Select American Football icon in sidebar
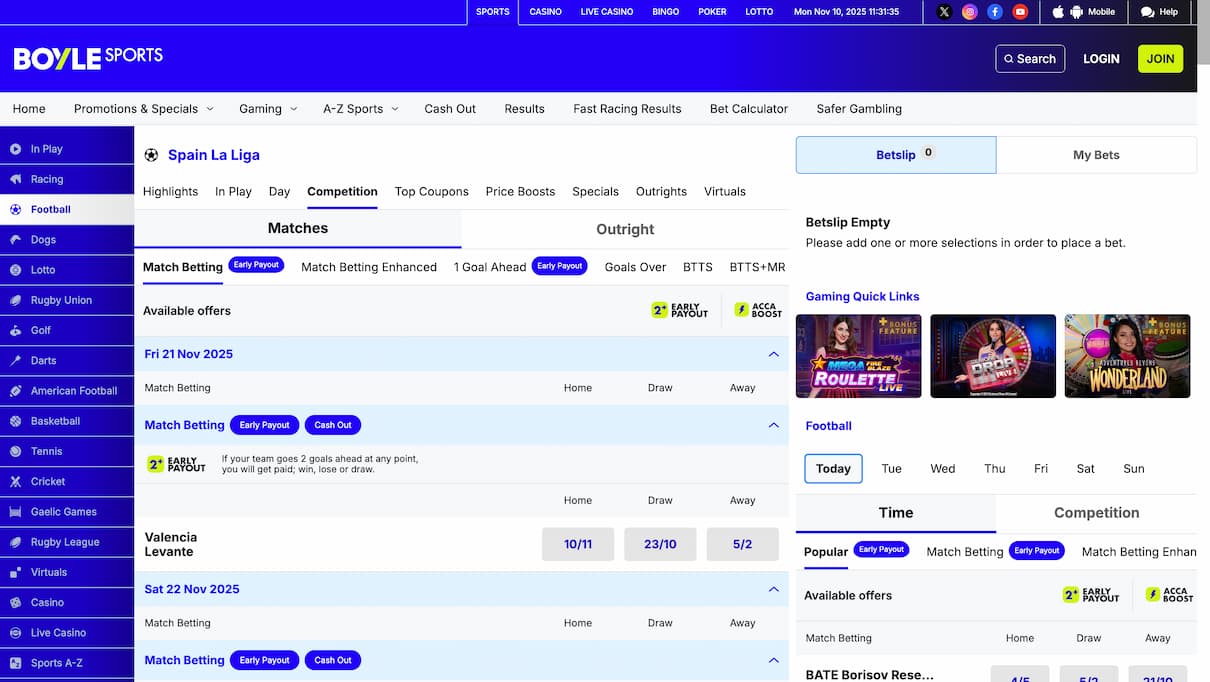The width and height of the screenshot is (1210, 682). pos(15,391)
